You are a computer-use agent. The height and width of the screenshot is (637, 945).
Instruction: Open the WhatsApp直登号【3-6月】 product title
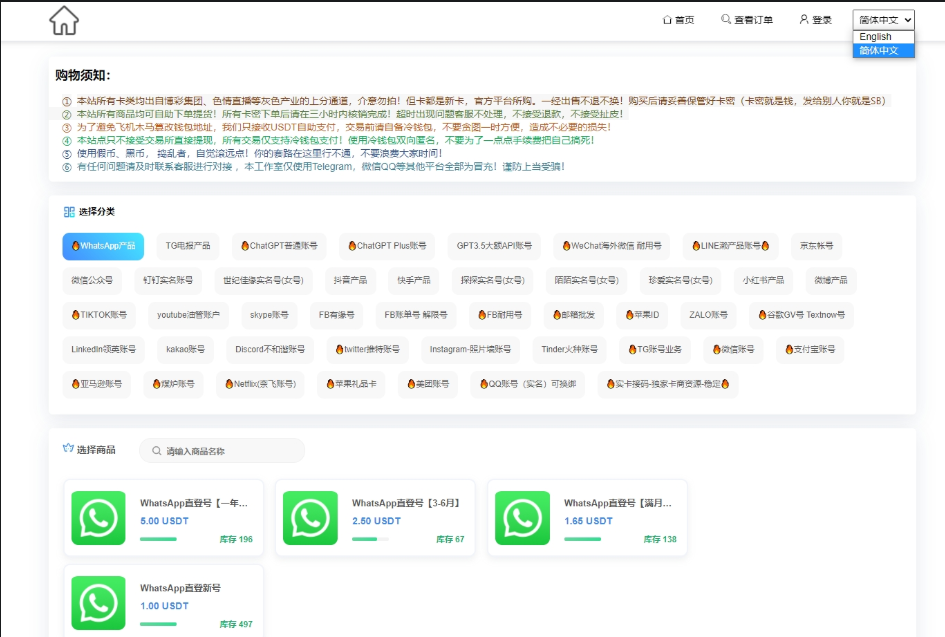(x=406, y=503)
